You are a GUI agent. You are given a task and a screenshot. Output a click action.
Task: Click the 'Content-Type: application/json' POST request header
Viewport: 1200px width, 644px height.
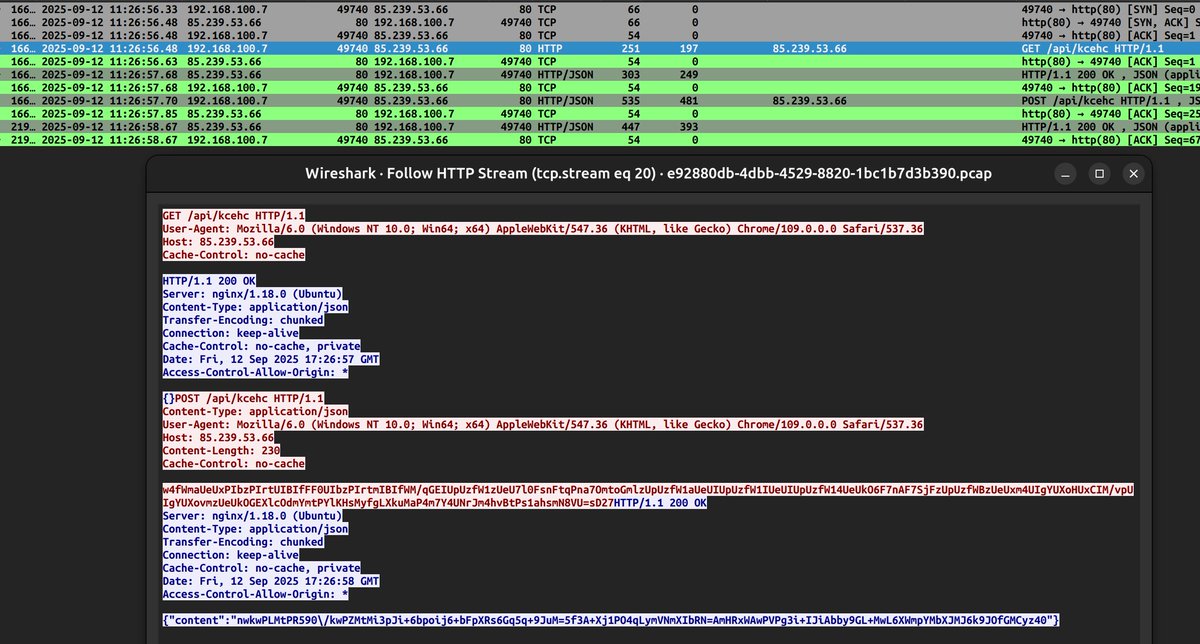[255, 411]
